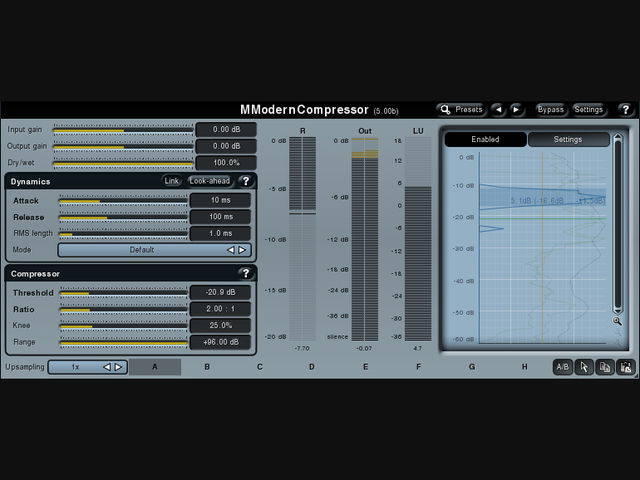Viewport: 640px width, 480px height.
Task: Select the Output gain value field
Action: [226, 146]
